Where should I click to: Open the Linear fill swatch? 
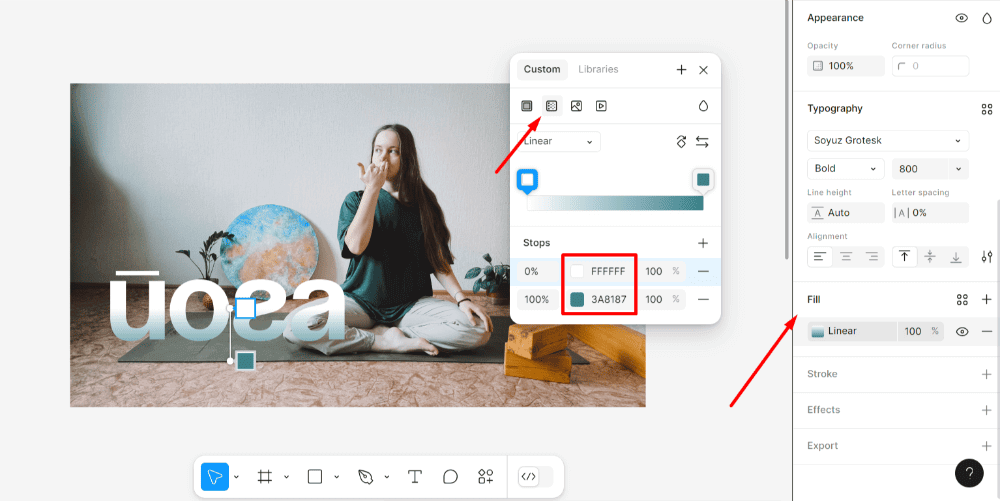pos(818,331)
